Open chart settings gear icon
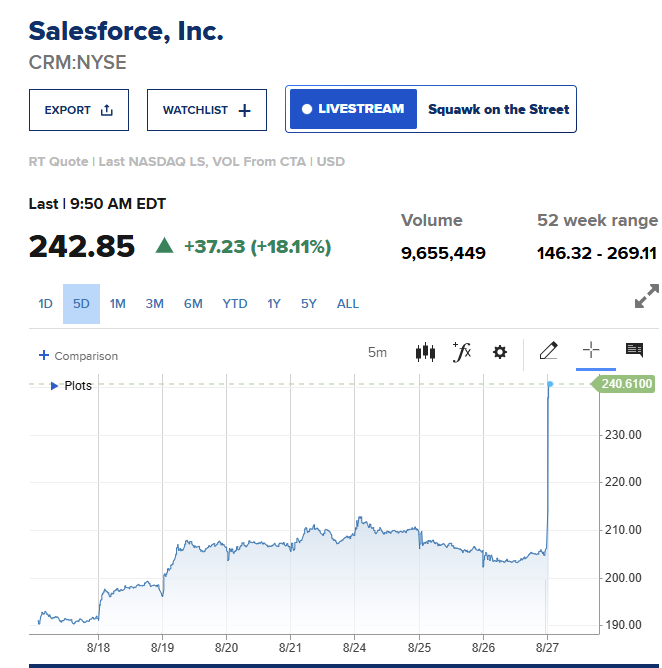Viewport: 662px width, 668px height. coord(500,352)
